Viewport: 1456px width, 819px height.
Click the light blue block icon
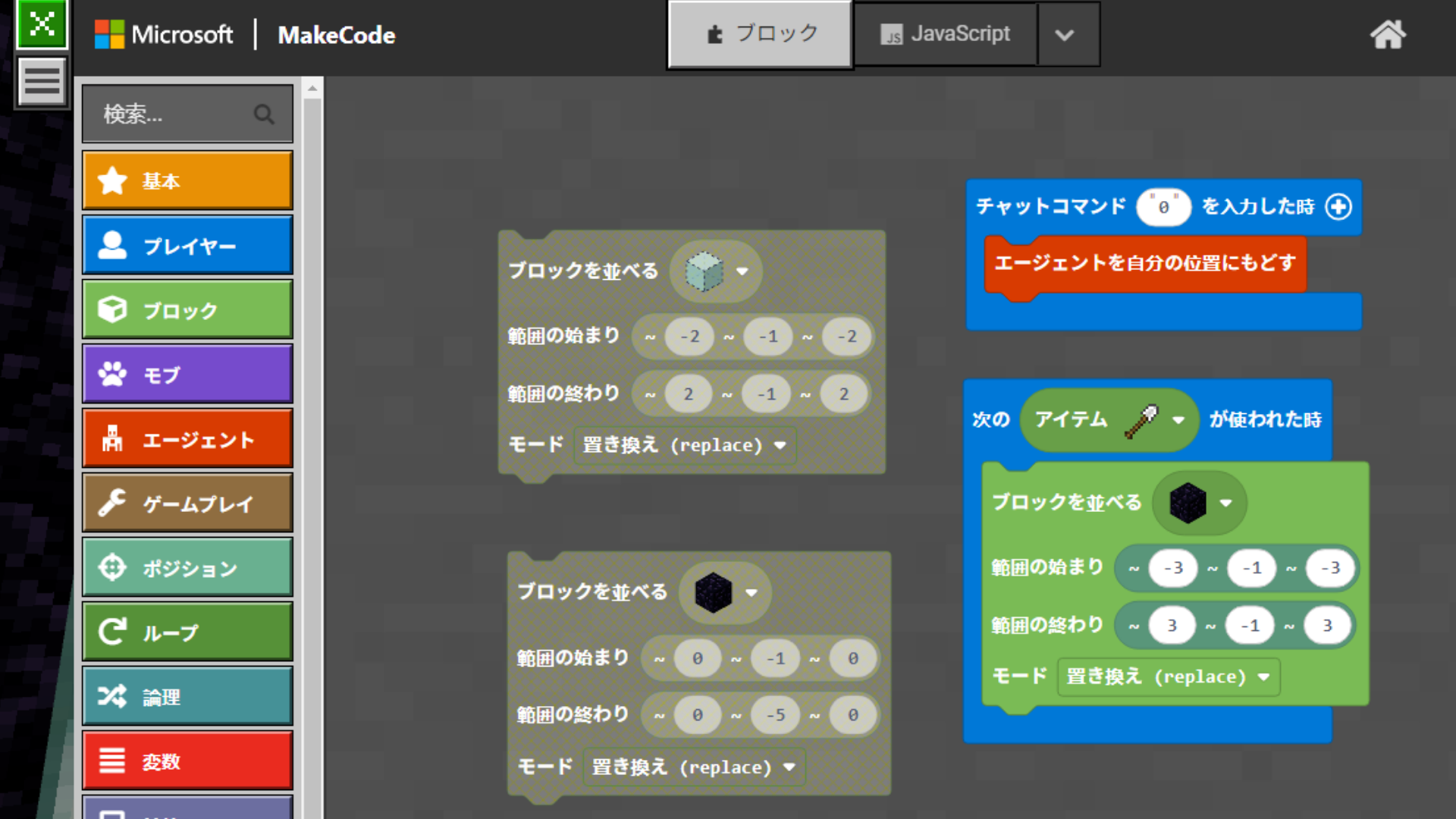704,271
